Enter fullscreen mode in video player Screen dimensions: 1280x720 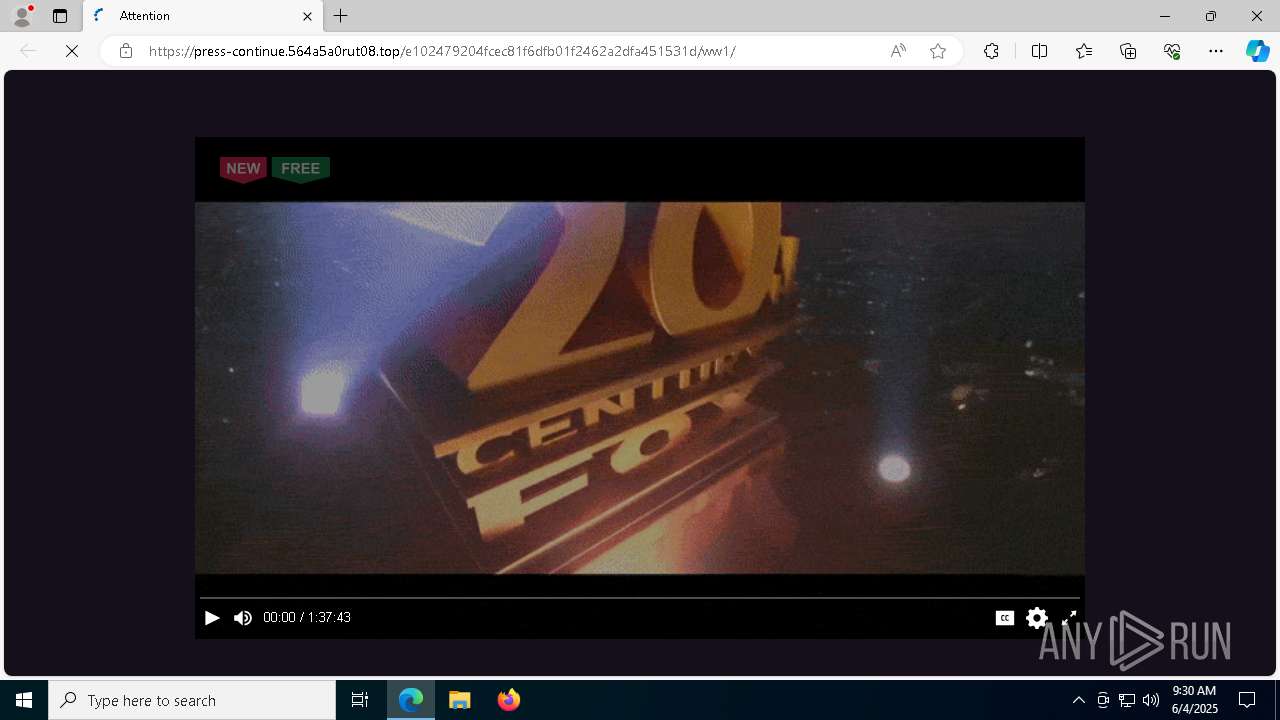pos(1069,618)
